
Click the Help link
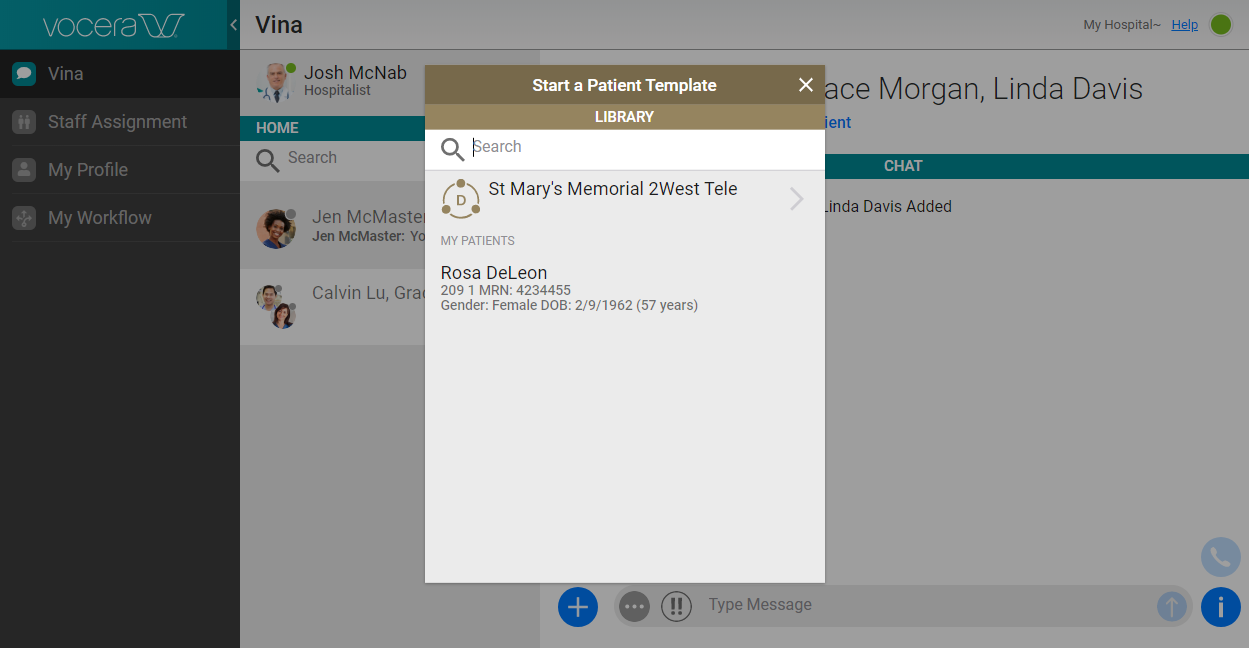(1184, 25)
